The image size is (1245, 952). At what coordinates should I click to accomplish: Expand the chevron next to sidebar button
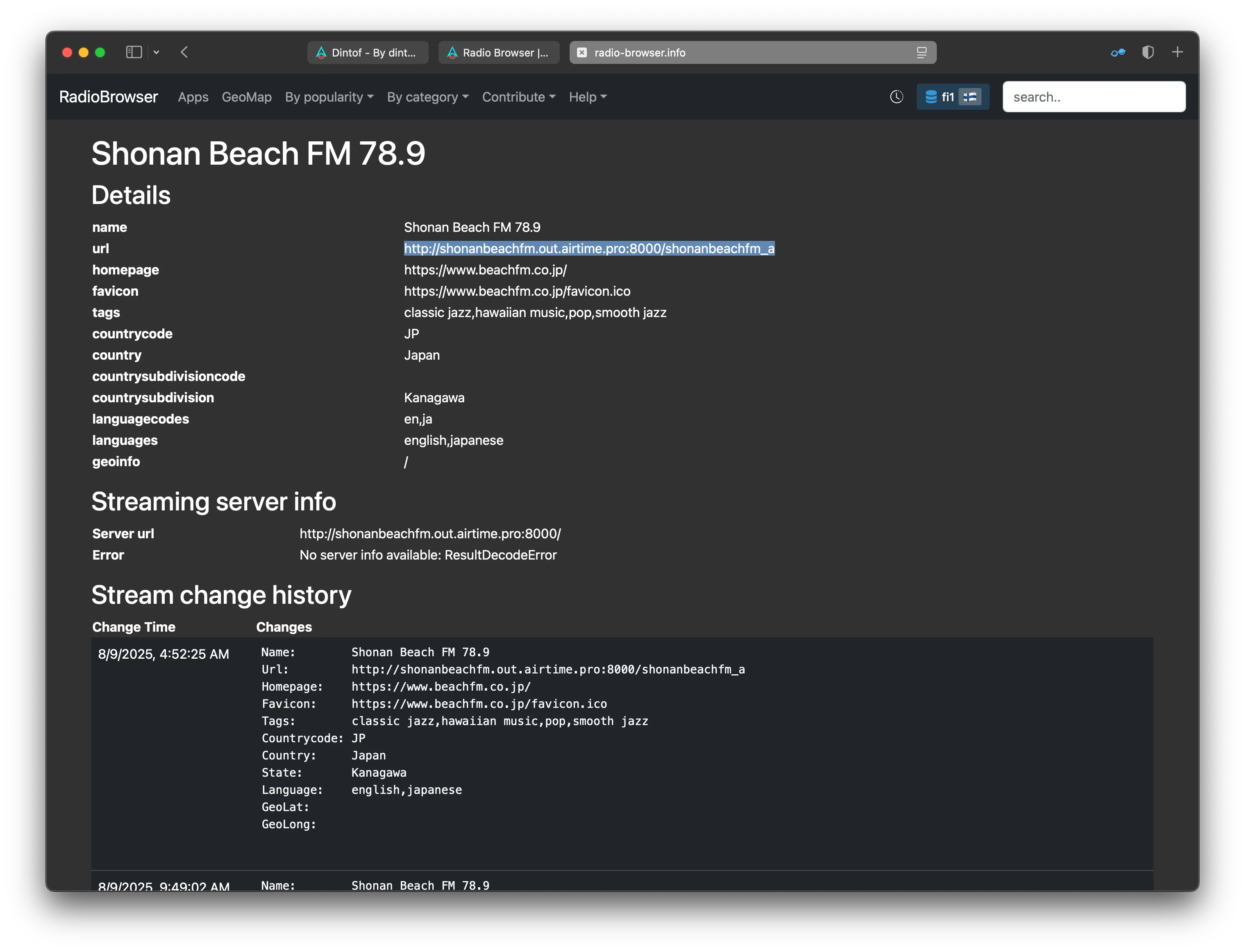tap(157, 52)
